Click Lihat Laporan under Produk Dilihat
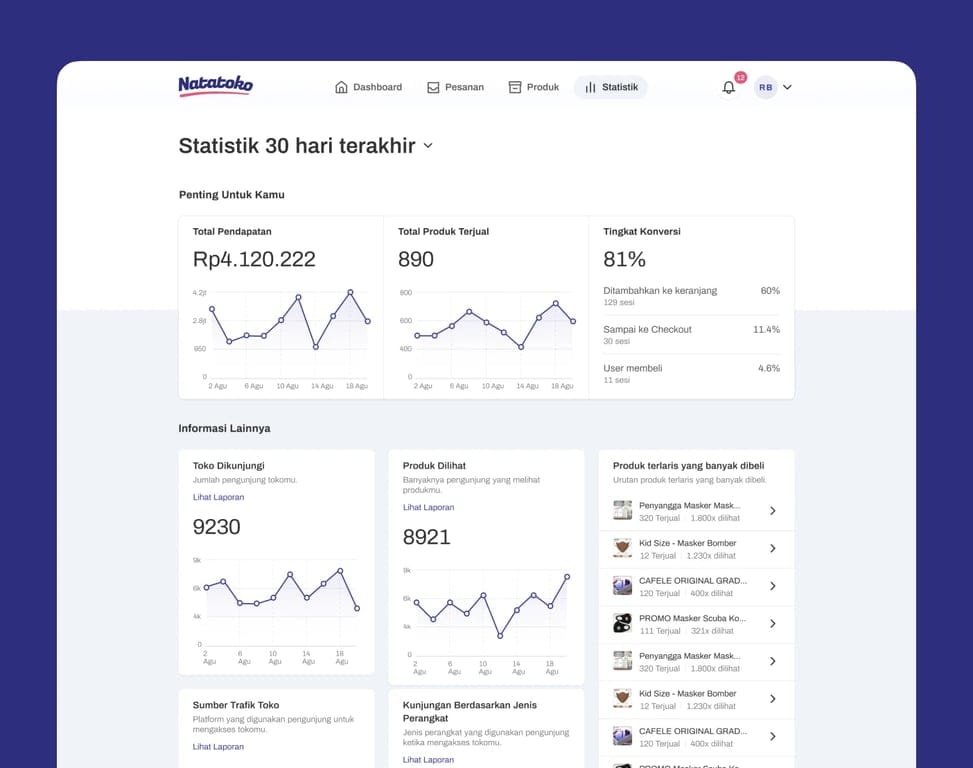Viewport: 973px width, 768px height. point(428,507)
